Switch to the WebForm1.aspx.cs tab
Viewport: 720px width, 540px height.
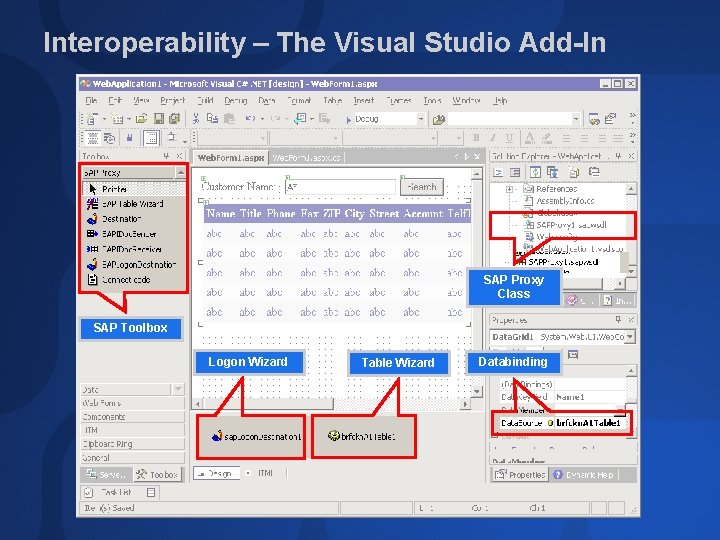(x=306, y=158)
